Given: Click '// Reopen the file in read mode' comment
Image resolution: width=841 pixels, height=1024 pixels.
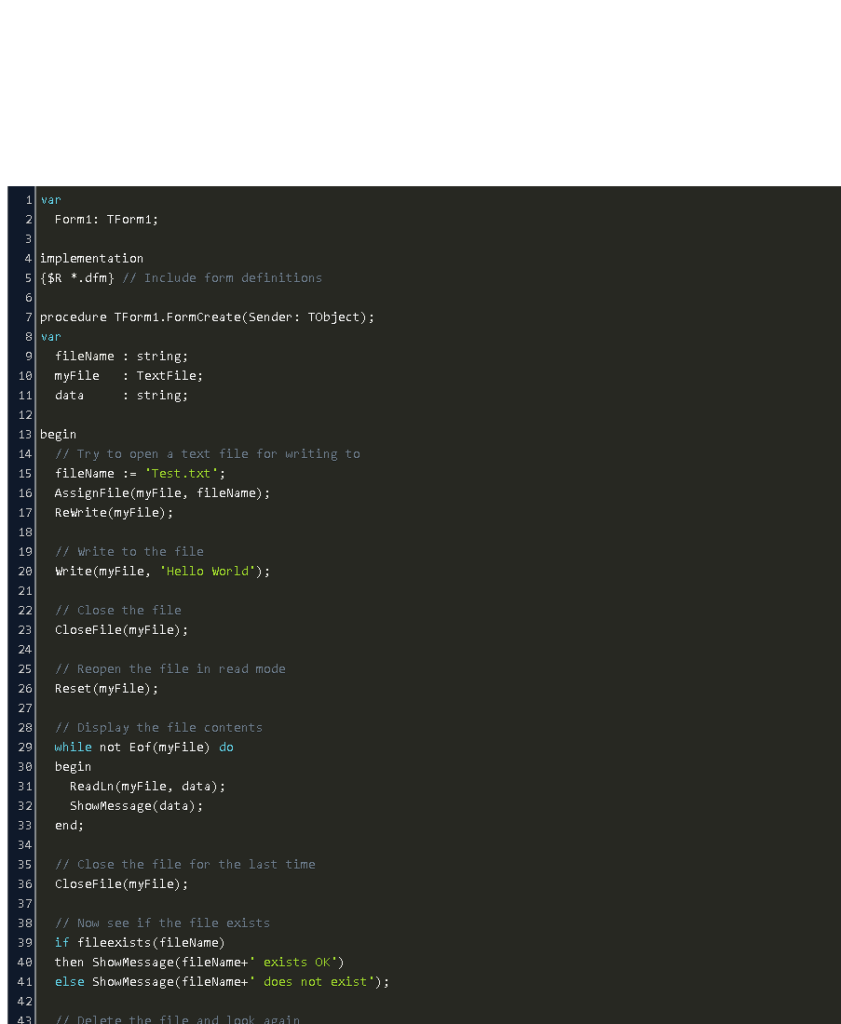Looking at the screenshot, I should coord(170,669).
